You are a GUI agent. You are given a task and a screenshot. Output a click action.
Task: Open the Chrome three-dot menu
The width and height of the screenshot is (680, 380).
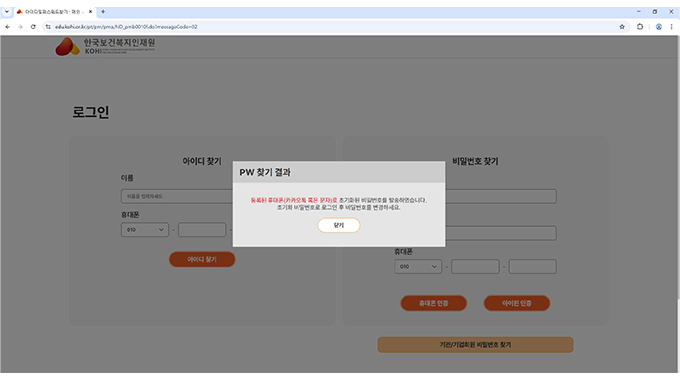[671, 26]
